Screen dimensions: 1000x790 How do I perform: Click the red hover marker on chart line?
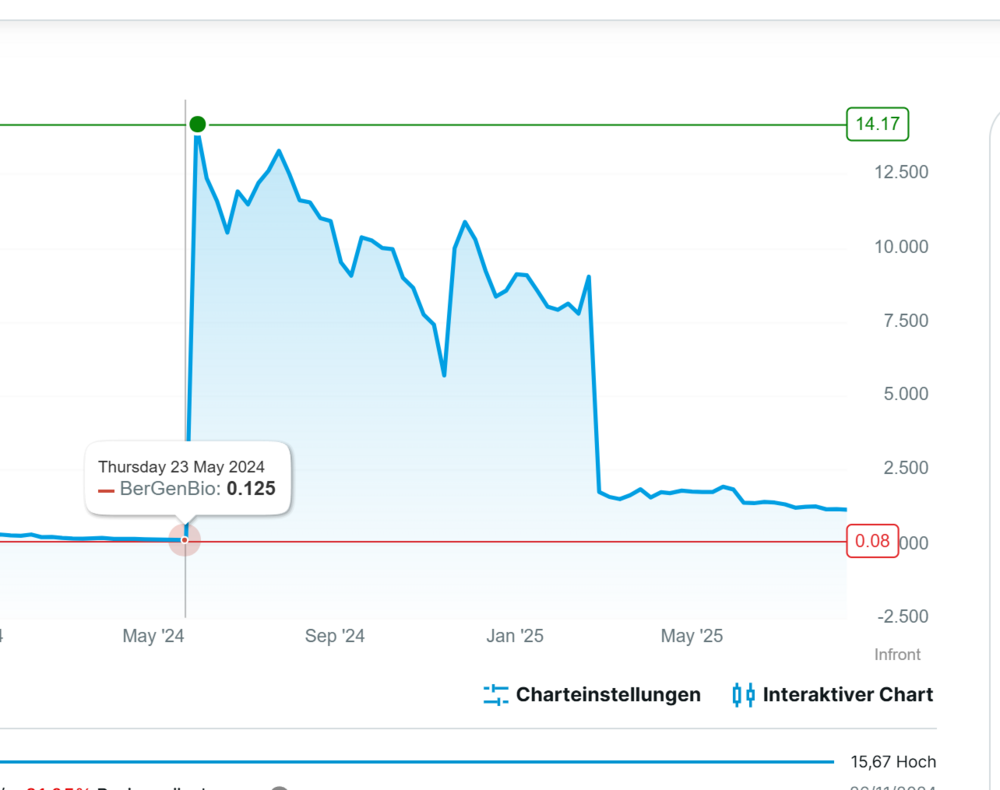pos(185,540)
